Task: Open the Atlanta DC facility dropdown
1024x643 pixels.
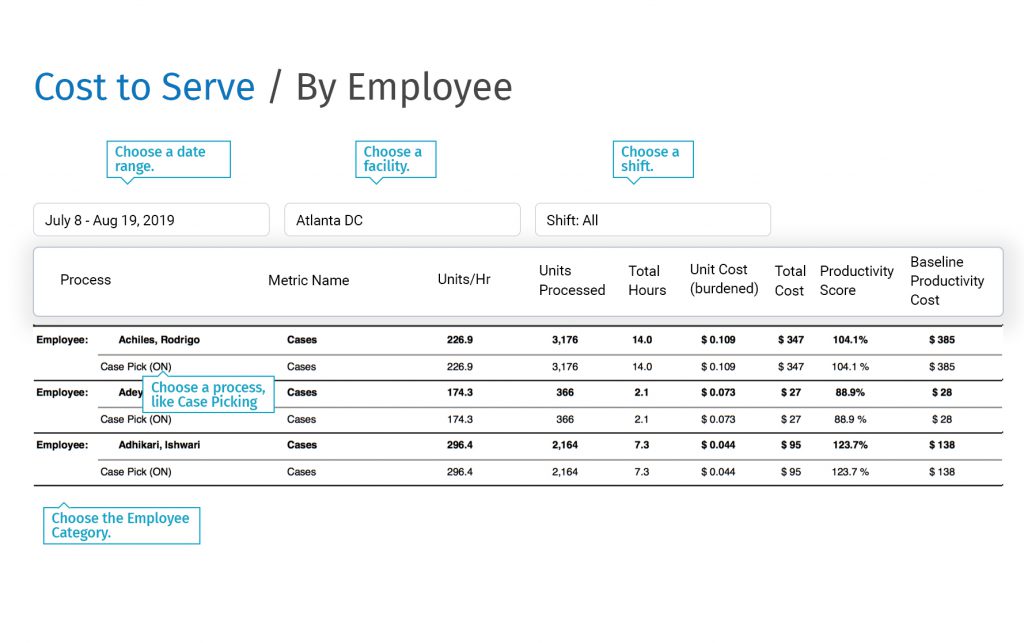Action: point(402,220)
